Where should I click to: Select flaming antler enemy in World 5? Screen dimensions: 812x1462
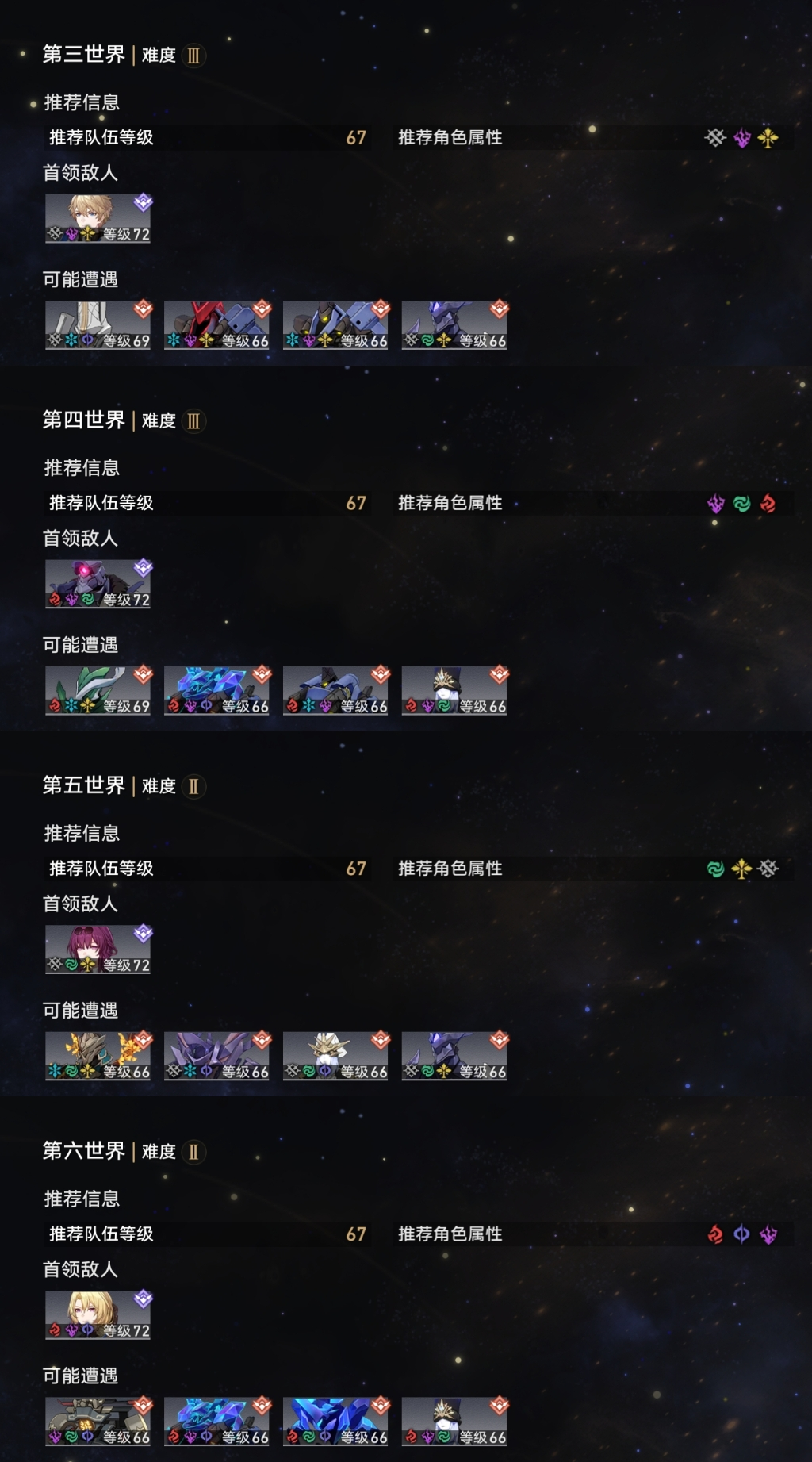[98, 1056]
